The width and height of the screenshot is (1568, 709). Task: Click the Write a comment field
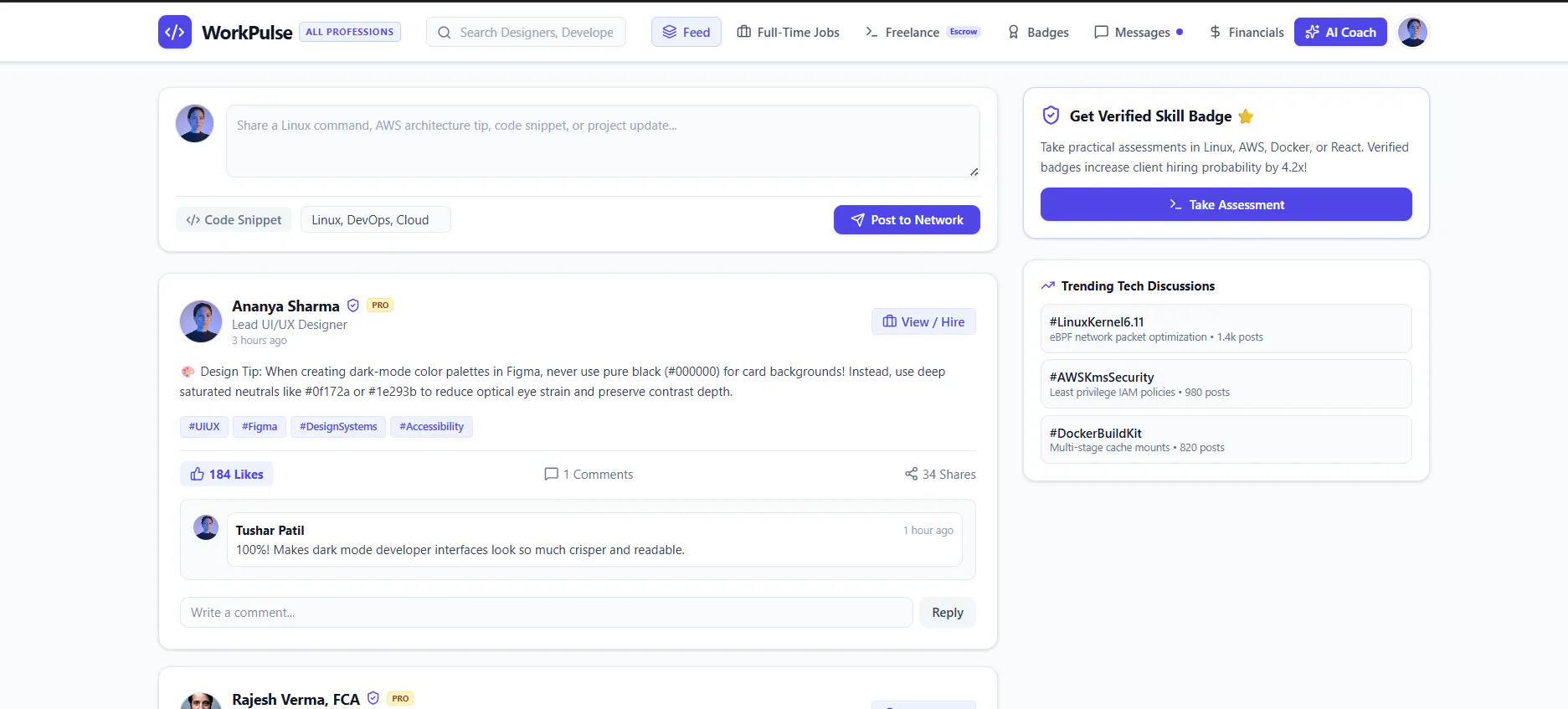pos(546,612)
